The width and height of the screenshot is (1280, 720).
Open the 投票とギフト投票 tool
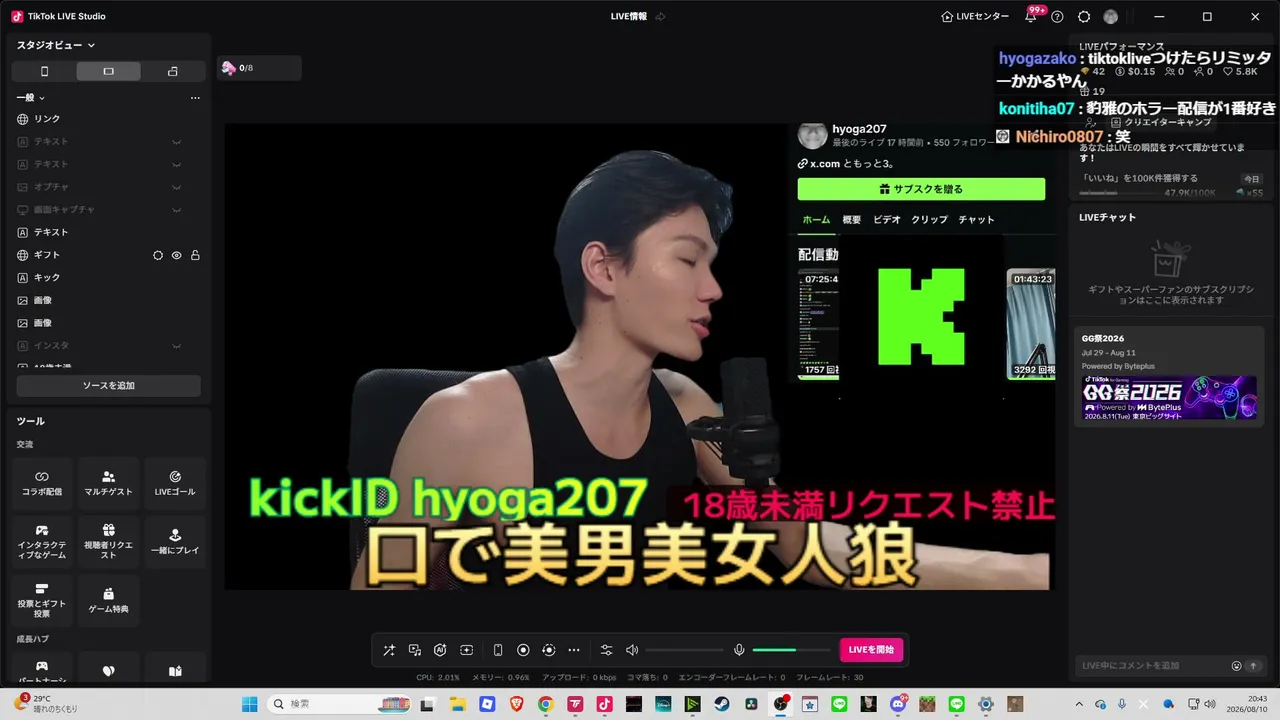(42, 600)
